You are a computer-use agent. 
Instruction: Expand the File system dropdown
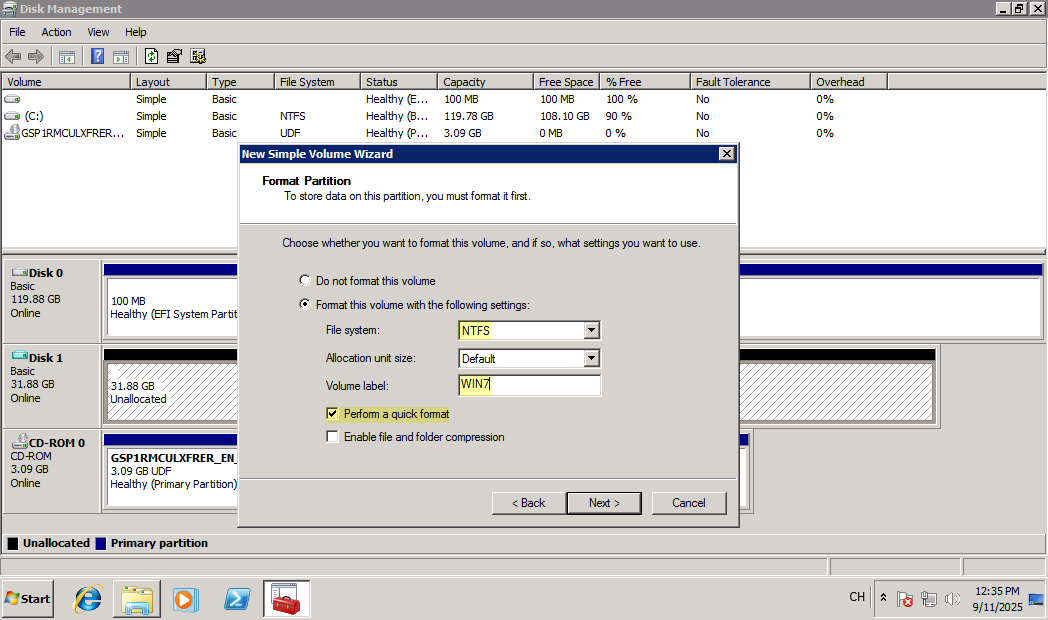[x=591, y=330]
